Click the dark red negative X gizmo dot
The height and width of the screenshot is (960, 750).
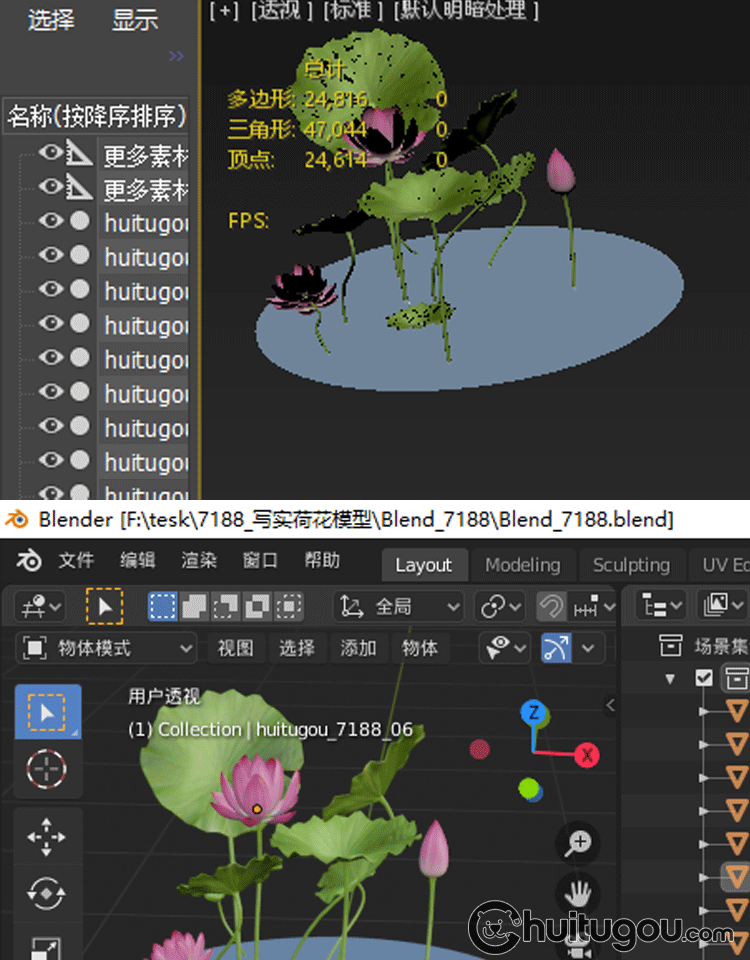479,749
